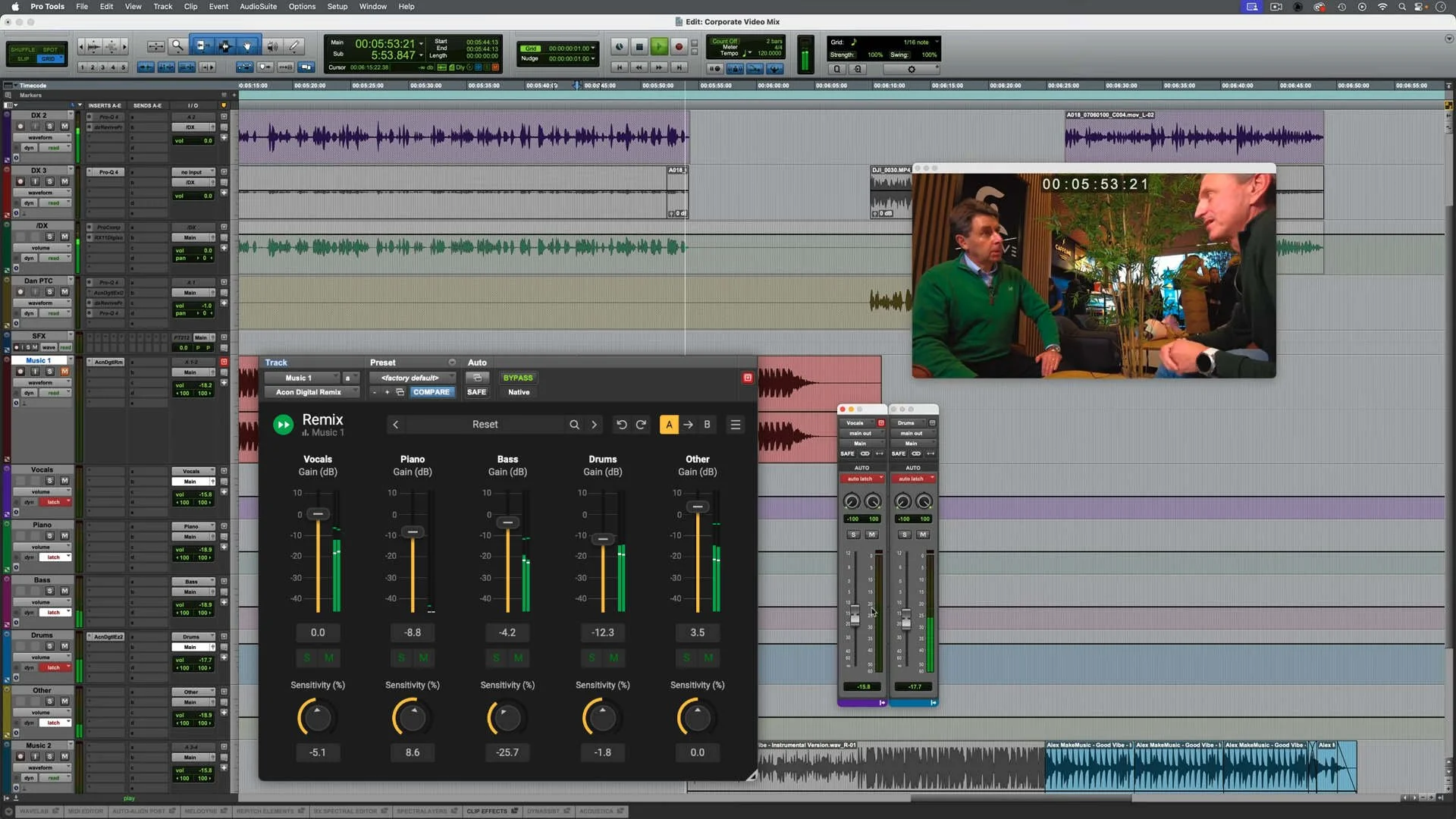Open the latch automation mode dropdown on Vocals
Image resolution: width=1456 pixels, height=819 pixels.
55,501
